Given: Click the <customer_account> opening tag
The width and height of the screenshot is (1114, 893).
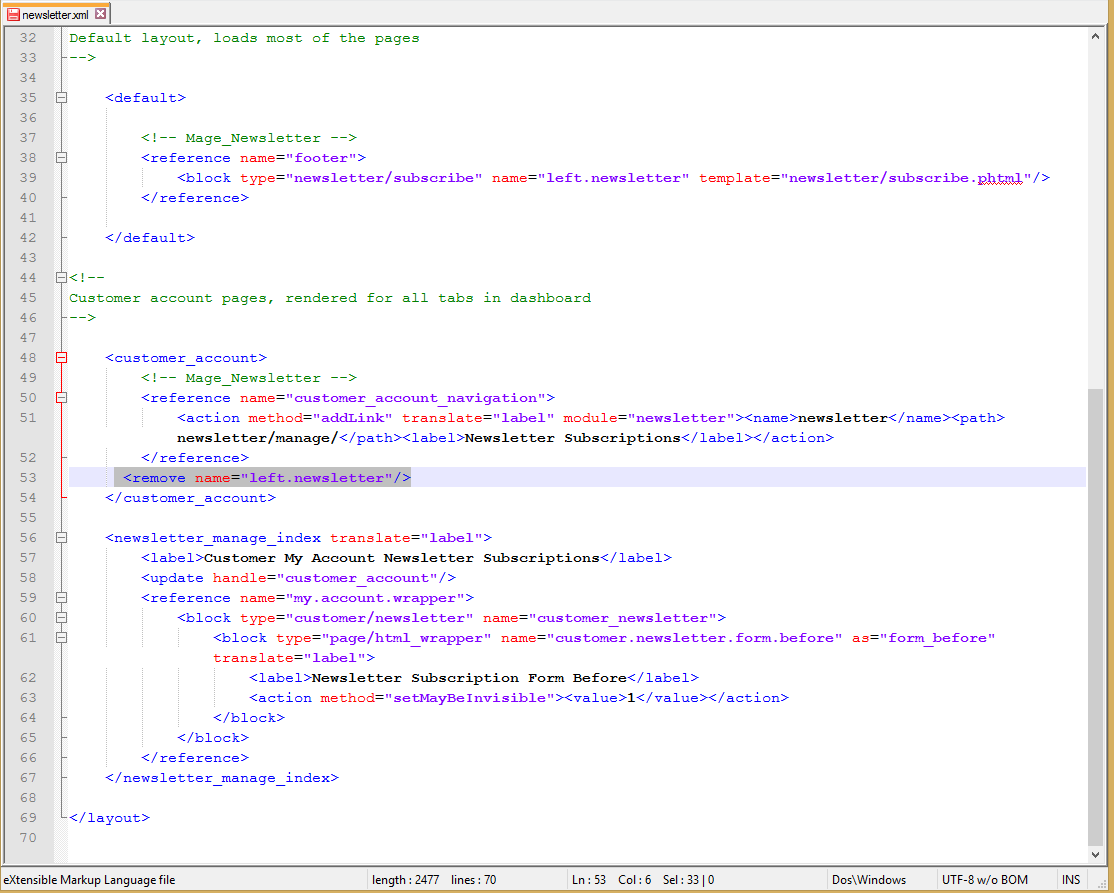Looking at the screenshot, I should (x=186, y=358).
